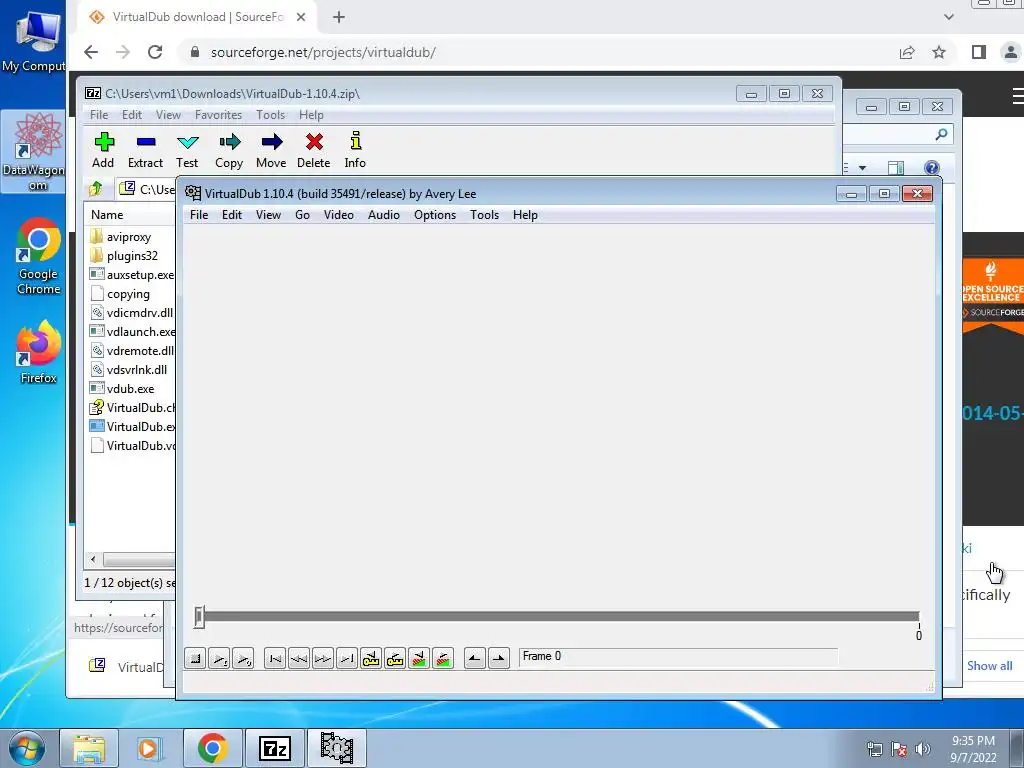
Task: Open the VirtualDub Video menu
Action: click(339, 215)
